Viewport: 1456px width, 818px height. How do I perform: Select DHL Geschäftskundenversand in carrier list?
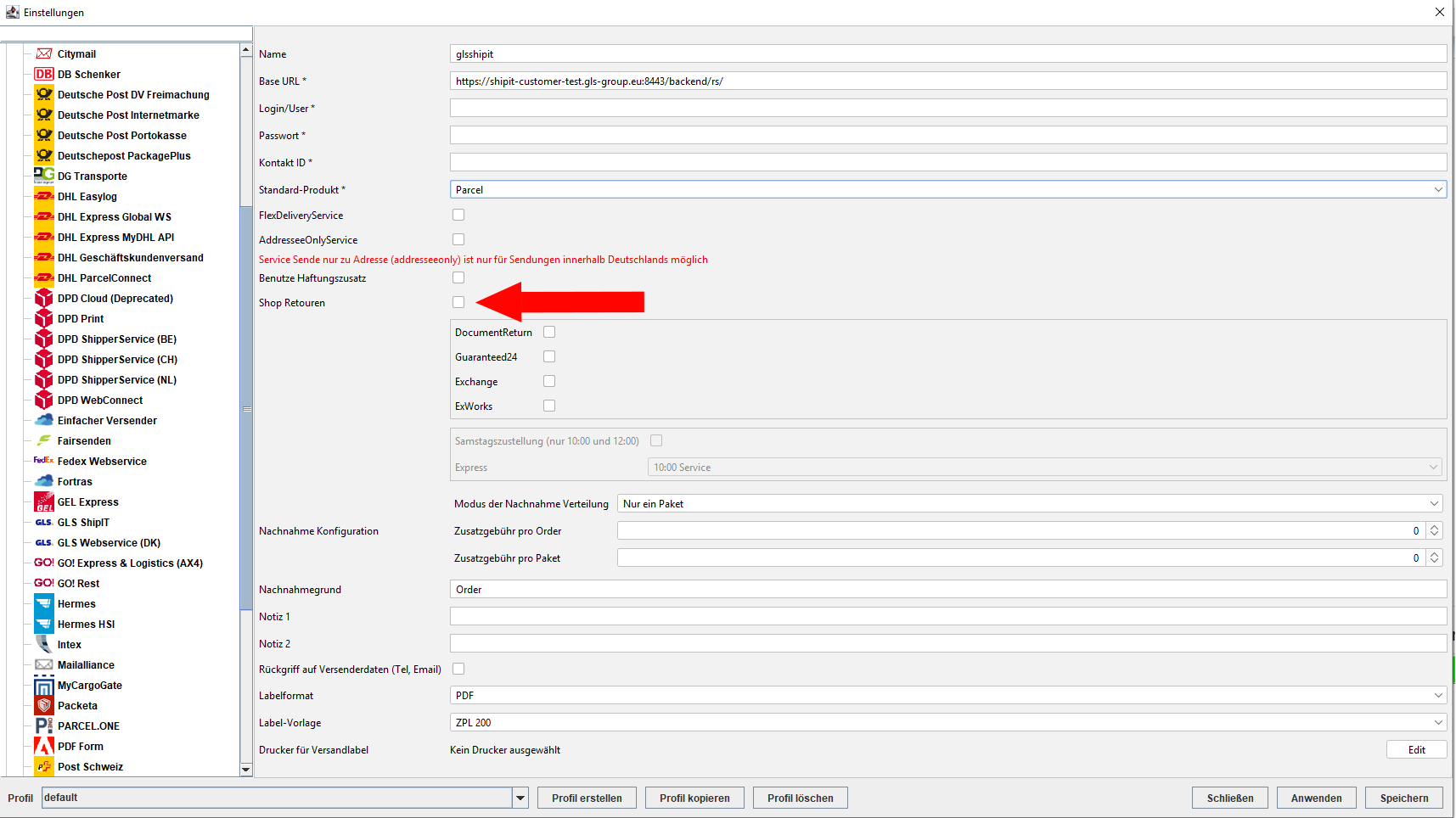click(x=130, y=257)
